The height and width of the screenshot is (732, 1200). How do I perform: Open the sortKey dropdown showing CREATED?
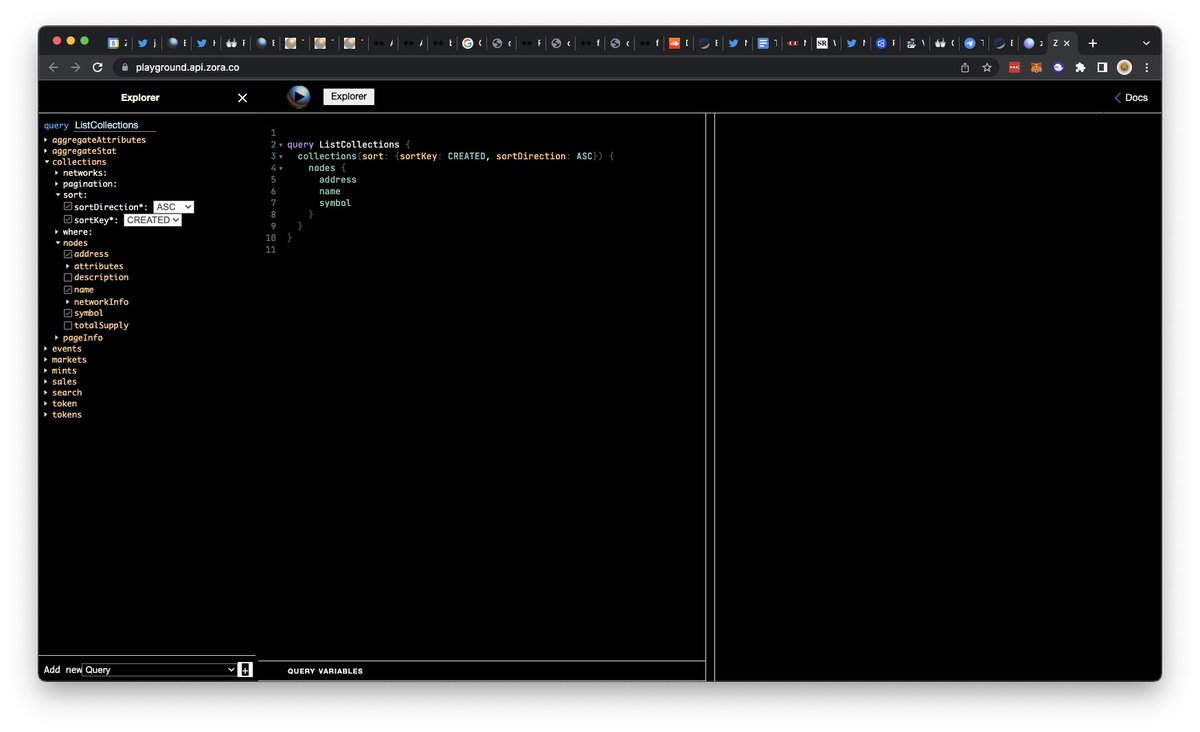[x=152, y=219]
